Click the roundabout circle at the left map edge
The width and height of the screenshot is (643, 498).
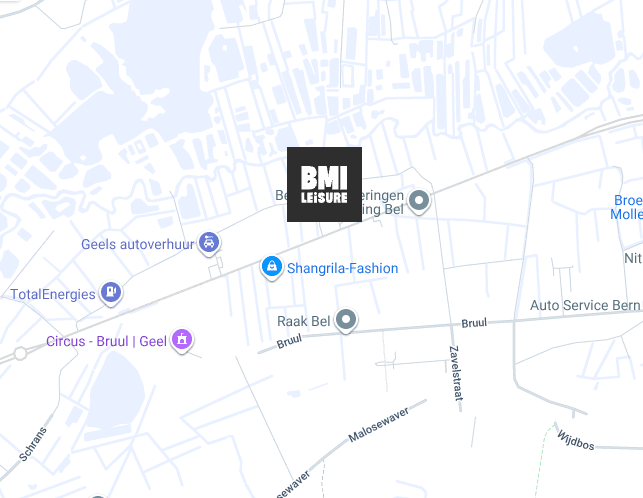[20, 353]
